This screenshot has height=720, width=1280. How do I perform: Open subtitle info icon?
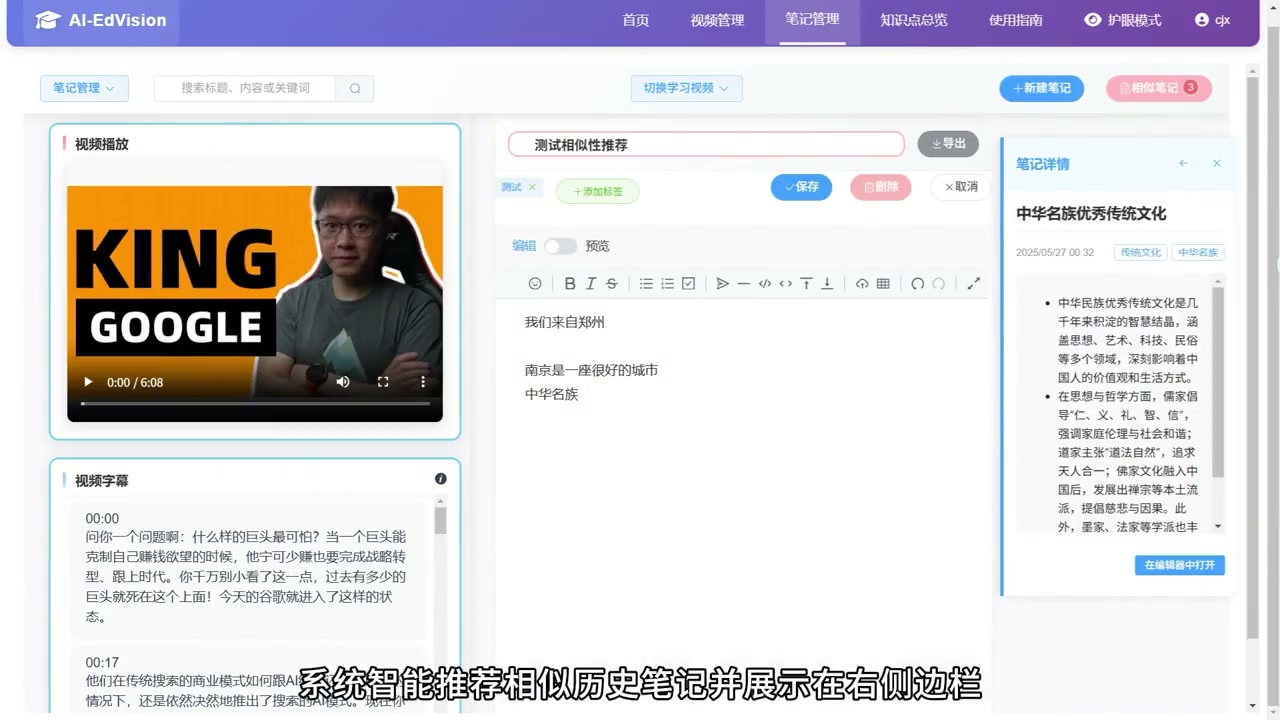tap(441, 479)
